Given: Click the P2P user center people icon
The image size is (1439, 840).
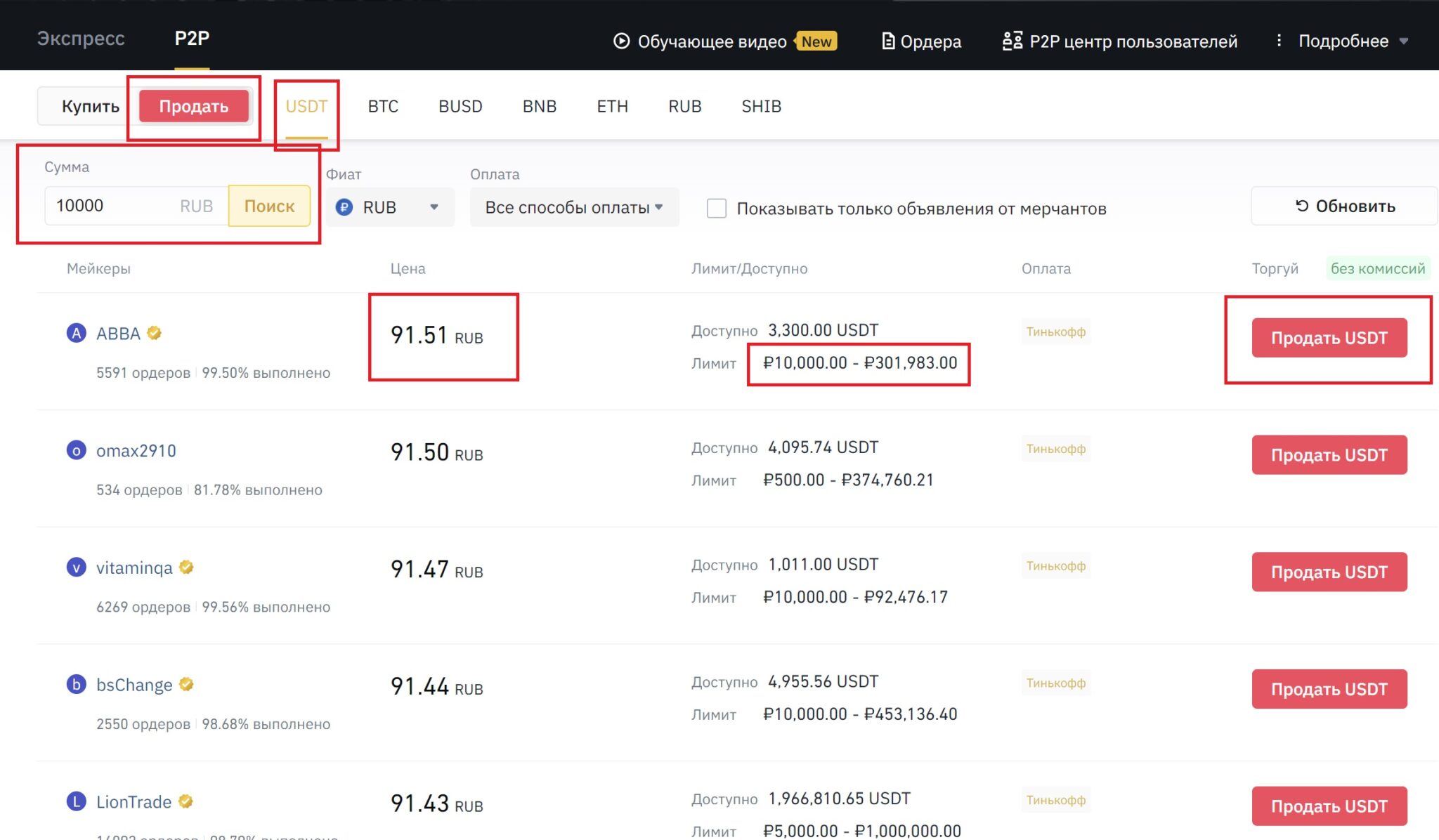Looking at the screenshot, I should click(x=1012, y=41).
